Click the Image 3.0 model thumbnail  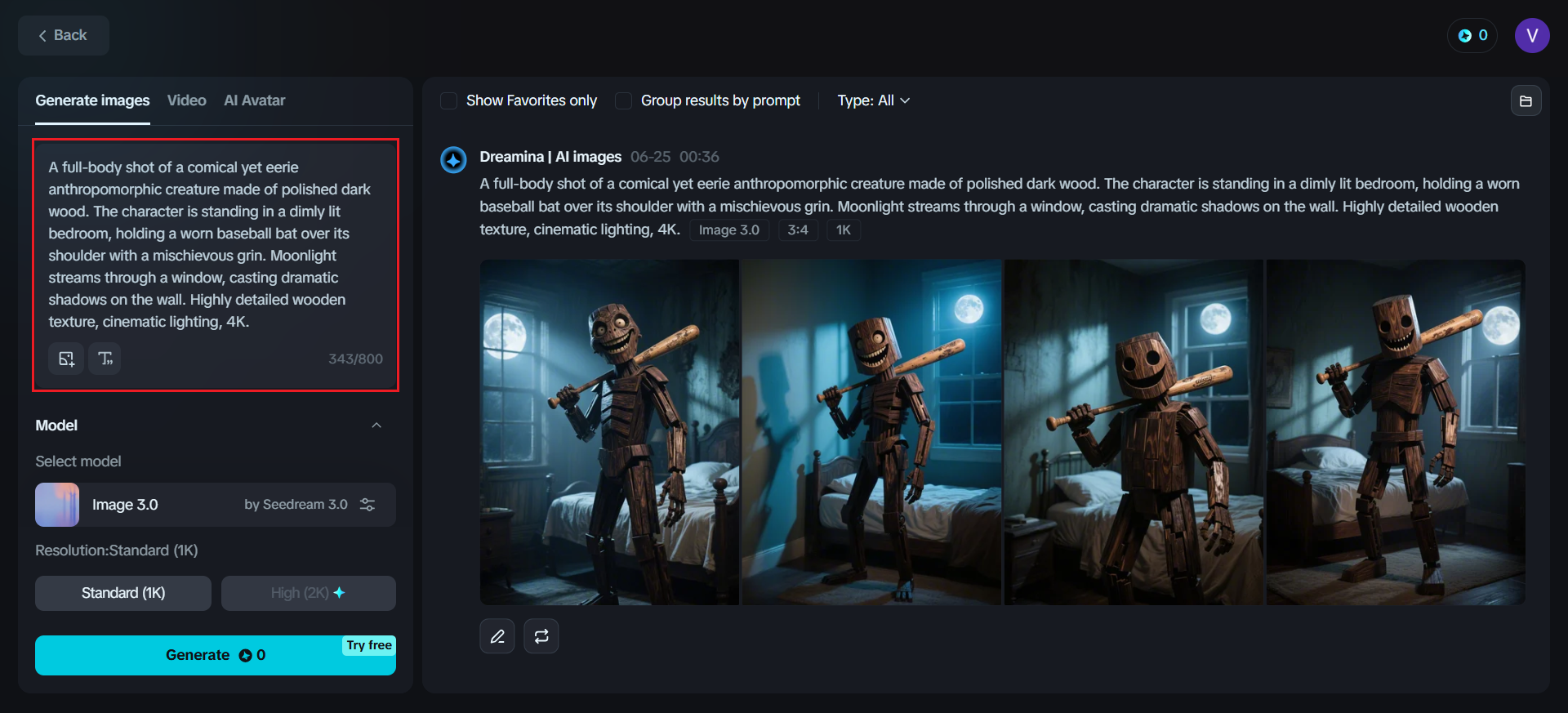57,505
